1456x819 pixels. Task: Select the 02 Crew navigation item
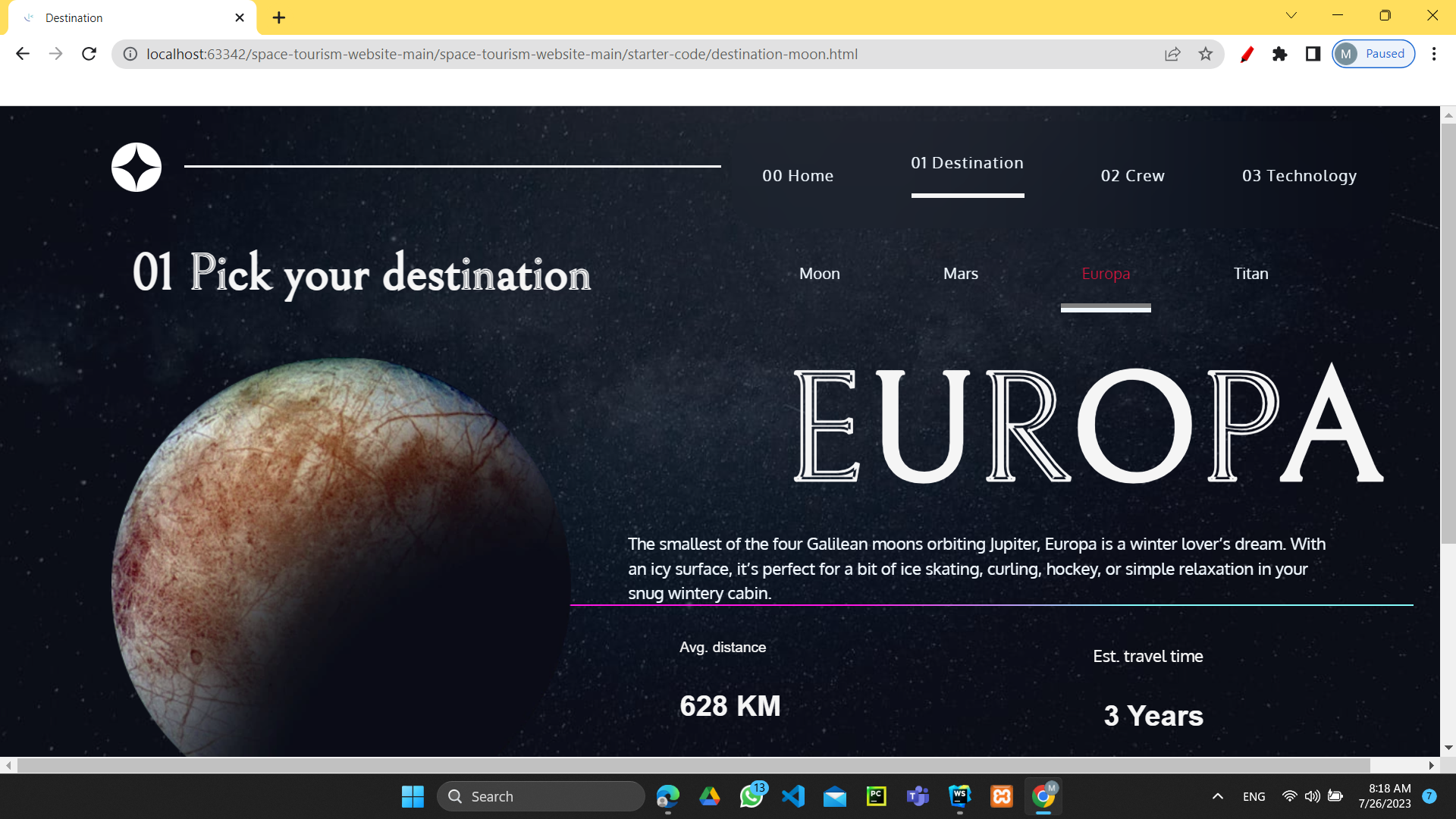pyautogui.click(x=1132, y=175)
